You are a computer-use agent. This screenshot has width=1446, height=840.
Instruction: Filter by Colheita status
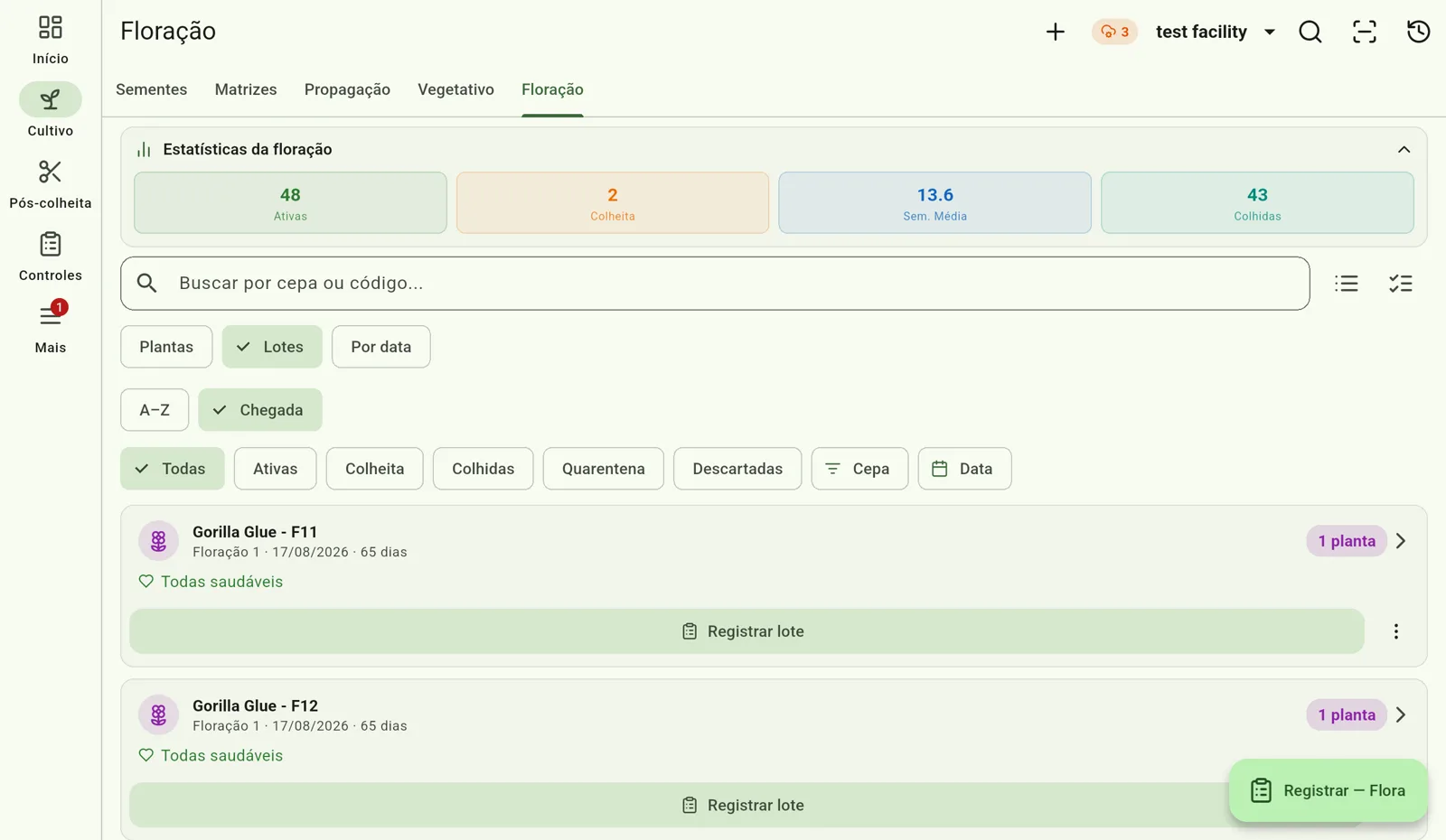pyautogui.click(x=374, y=469)
